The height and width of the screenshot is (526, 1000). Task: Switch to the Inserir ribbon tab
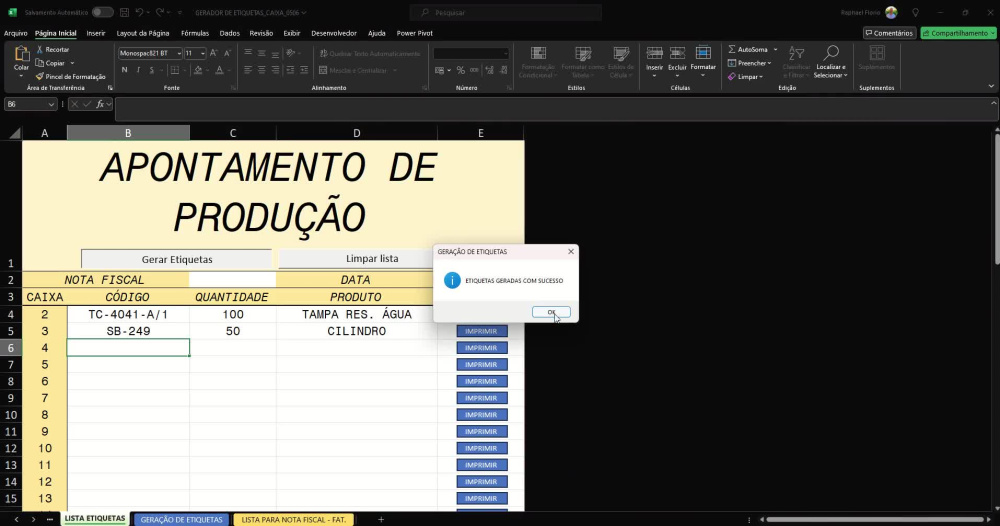96,33
